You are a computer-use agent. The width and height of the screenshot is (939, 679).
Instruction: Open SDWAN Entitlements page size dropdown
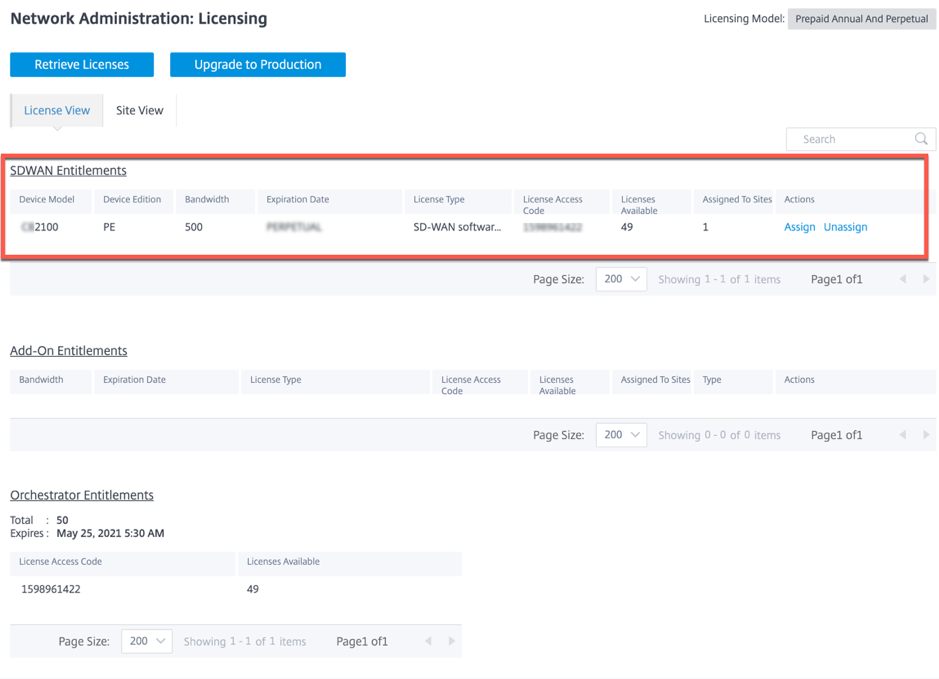622,279
